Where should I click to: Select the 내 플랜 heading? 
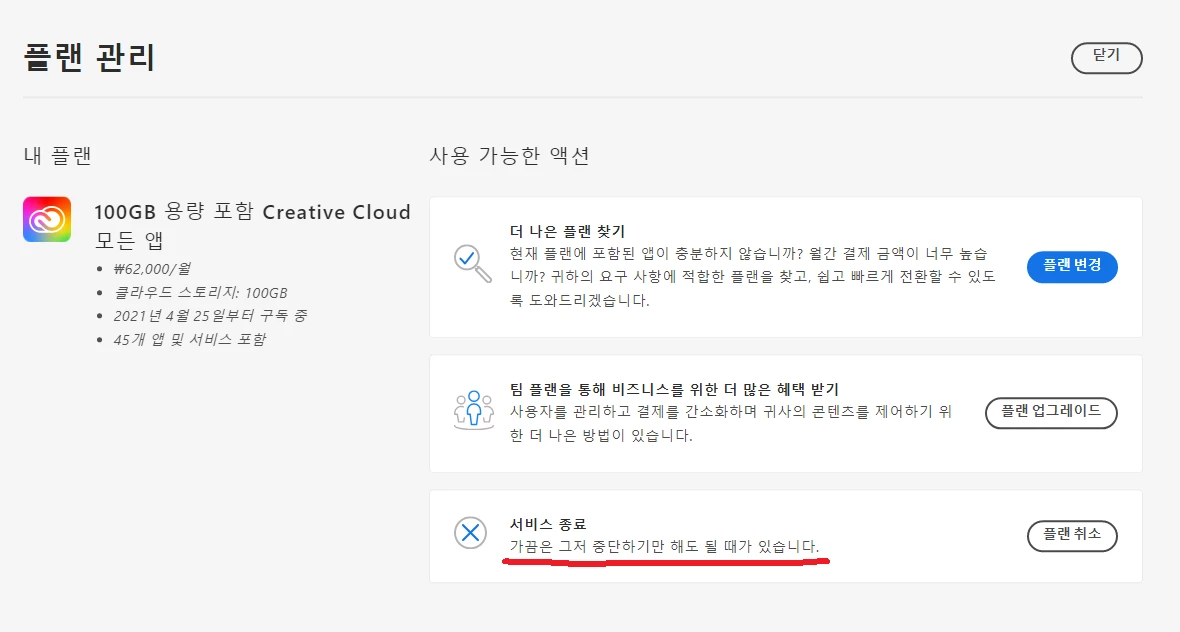(57, 156)
